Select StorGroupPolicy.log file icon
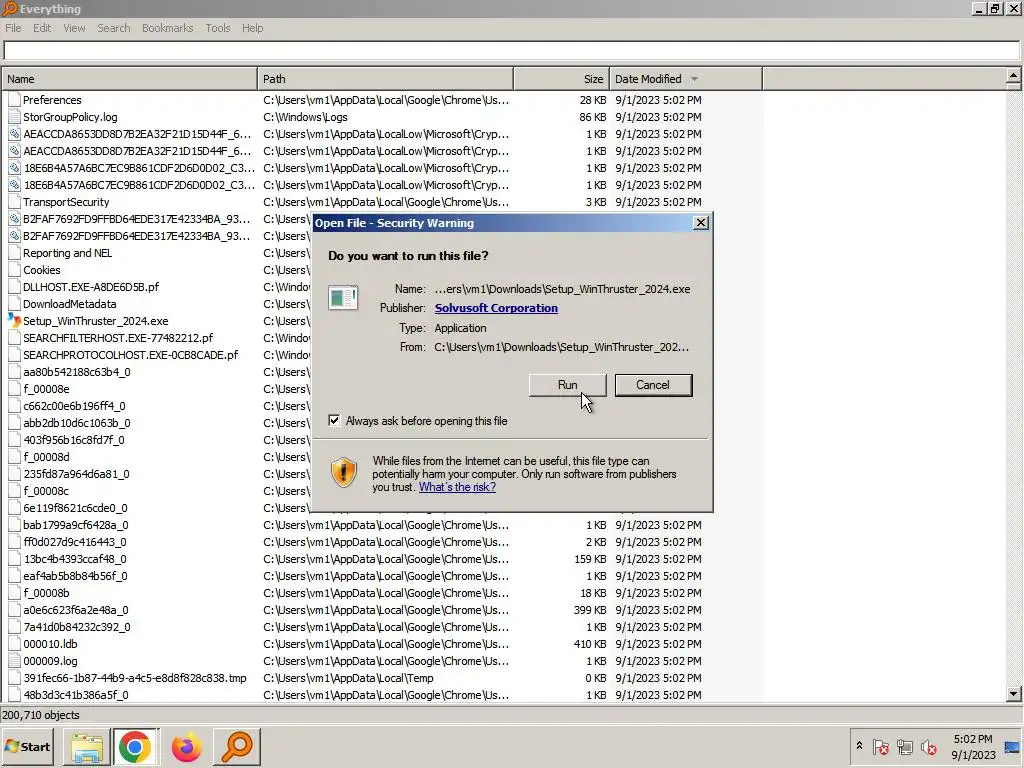 coord(14,117)
